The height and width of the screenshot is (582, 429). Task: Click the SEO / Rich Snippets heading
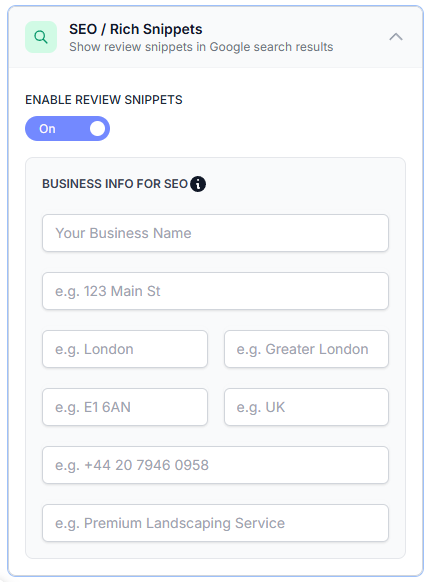click(x=135, y=29)
